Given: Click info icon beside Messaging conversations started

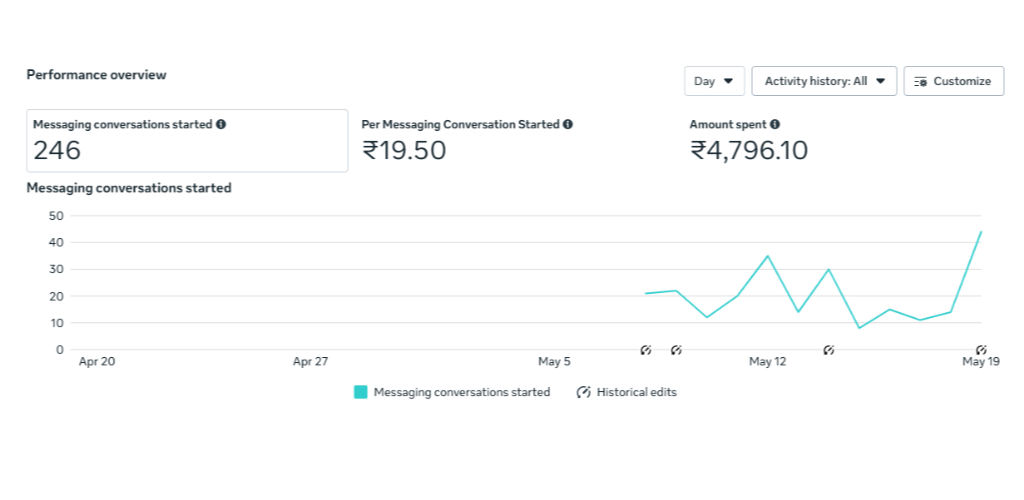Looking at the screenshot, I should pos(221,124).
